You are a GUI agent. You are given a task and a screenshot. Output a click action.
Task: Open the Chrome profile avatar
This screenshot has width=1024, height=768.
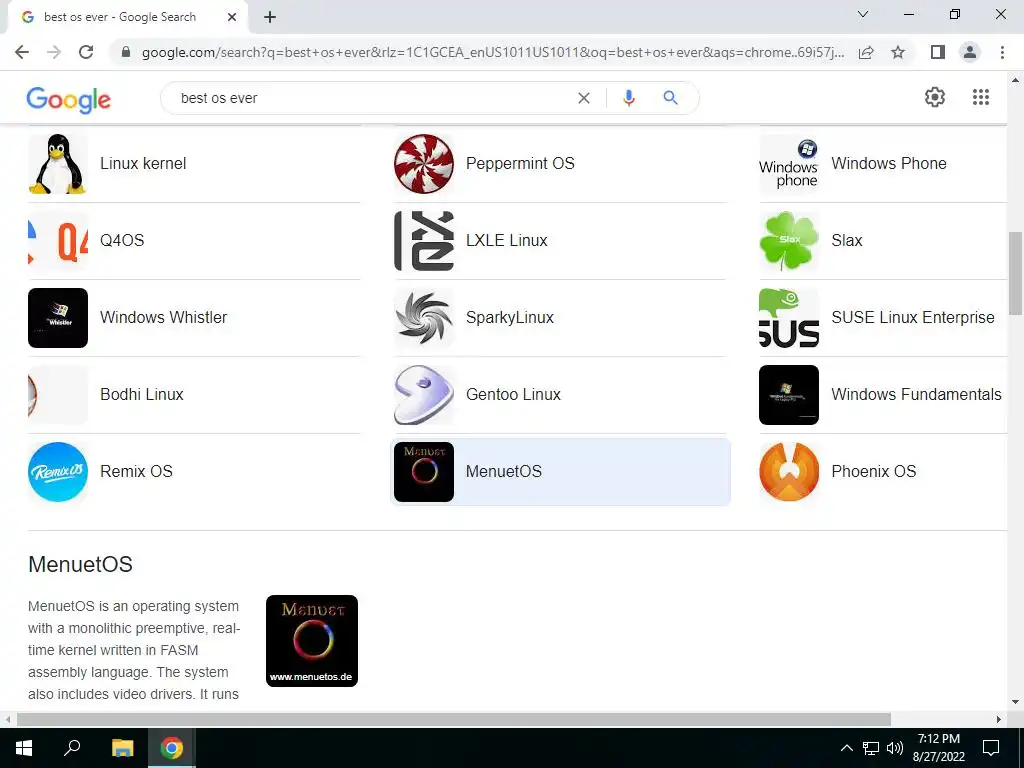coord(970,52)
